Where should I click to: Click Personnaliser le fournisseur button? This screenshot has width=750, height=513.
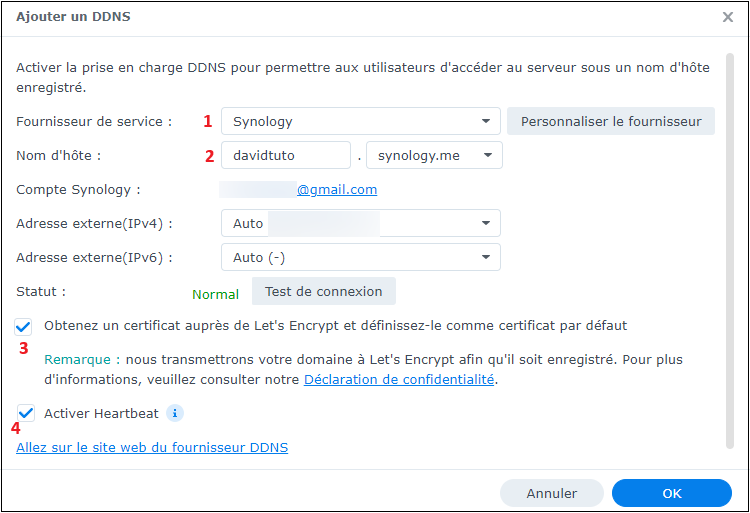pos(611,121)
